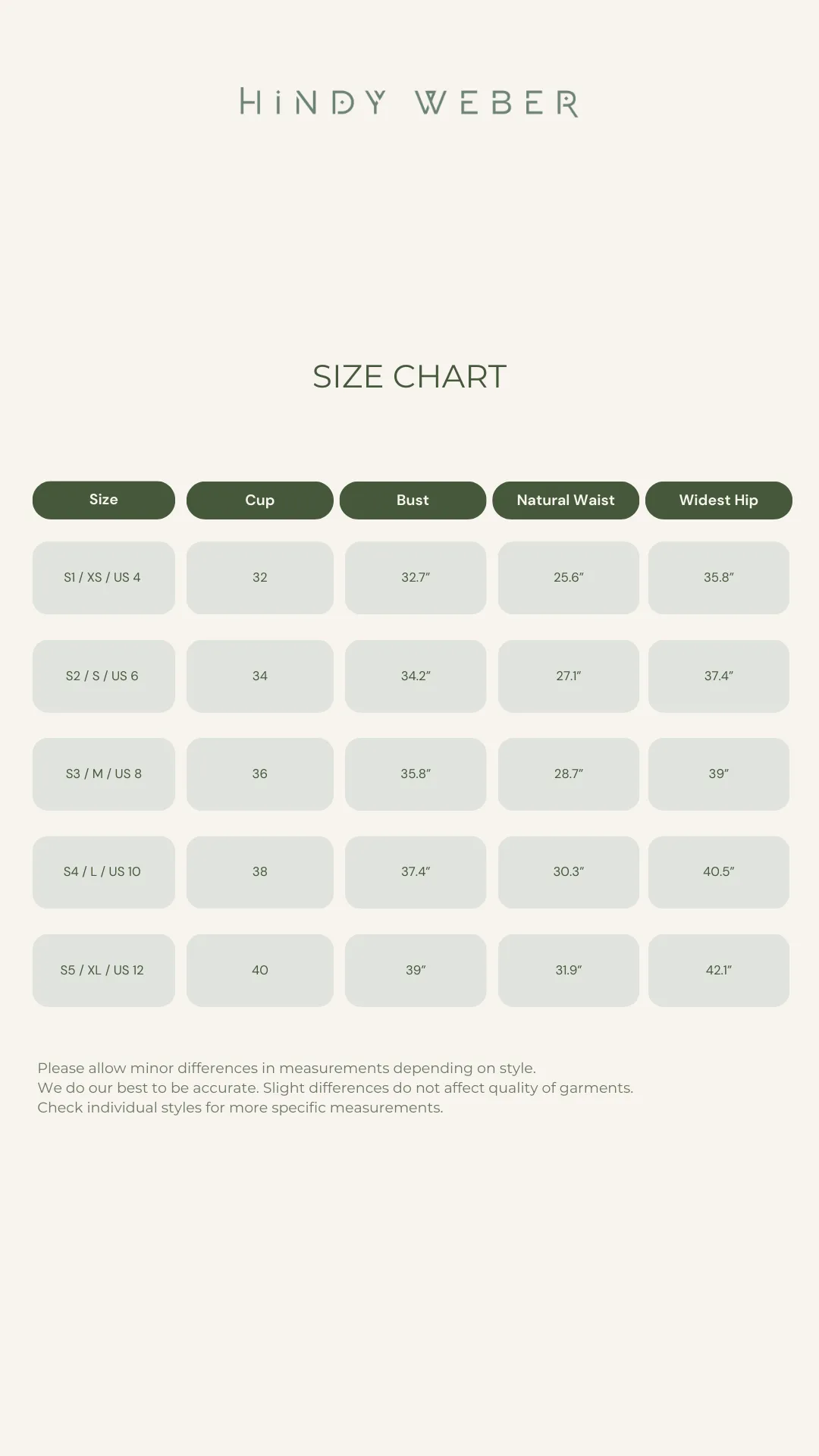Click the cup 40 cell
819x1456 pixels.
pyautogui.click(x=260, y=971)
